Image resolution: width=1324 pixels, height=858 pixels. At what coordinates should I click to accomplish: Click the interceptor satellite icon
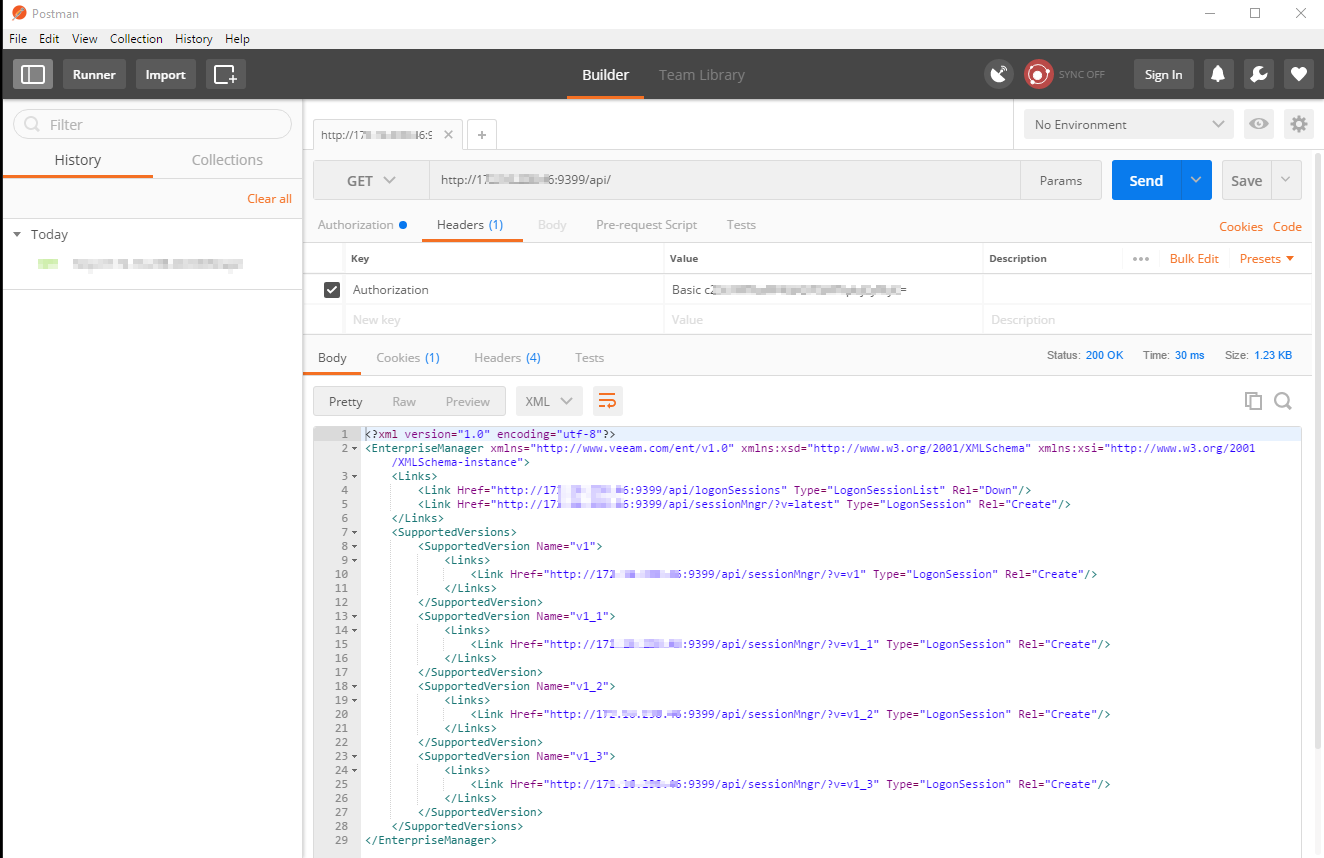coord(998,74)
